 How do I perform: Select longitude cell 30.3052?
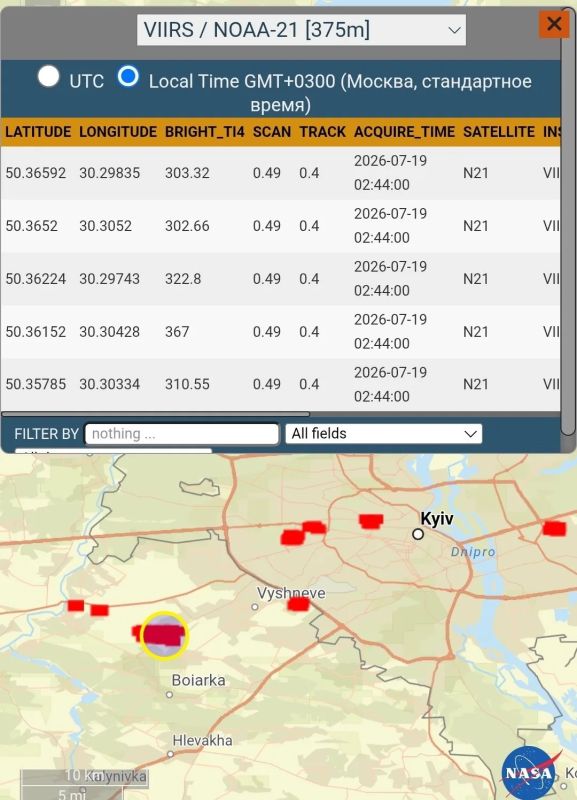coord(106,226)
